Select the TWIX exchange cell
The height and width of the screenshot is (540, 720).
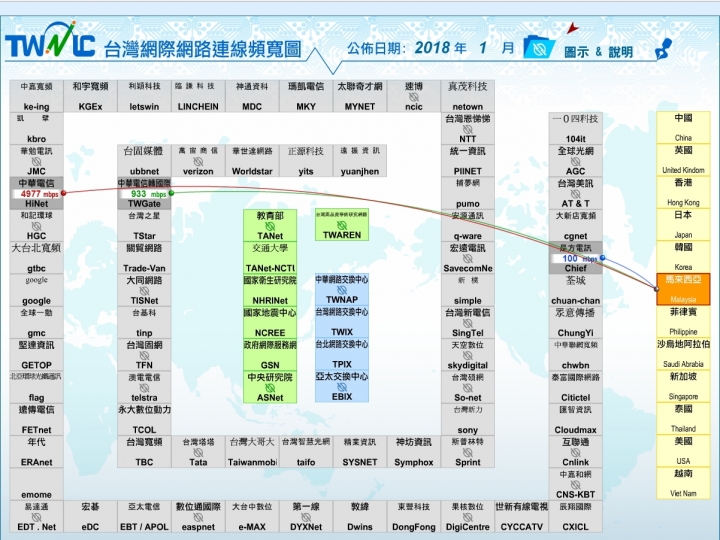click(342, 322)
